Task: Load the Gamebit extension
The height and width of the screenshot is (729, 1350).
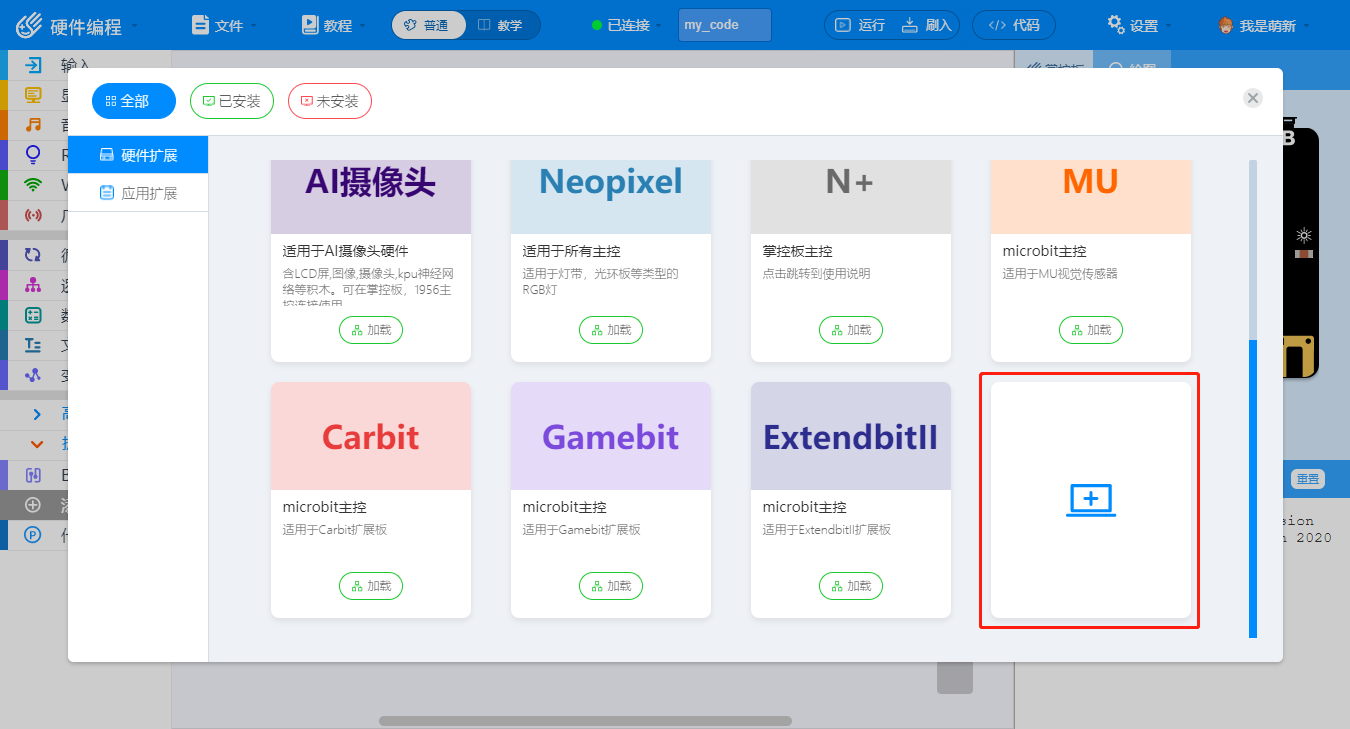Action: [611, 586]
